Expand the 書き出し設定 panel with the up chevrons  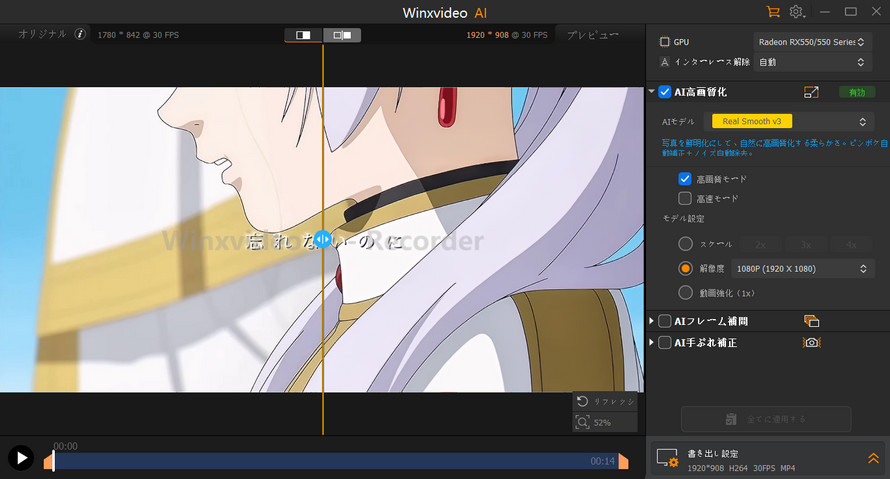(x=873, y=458)
